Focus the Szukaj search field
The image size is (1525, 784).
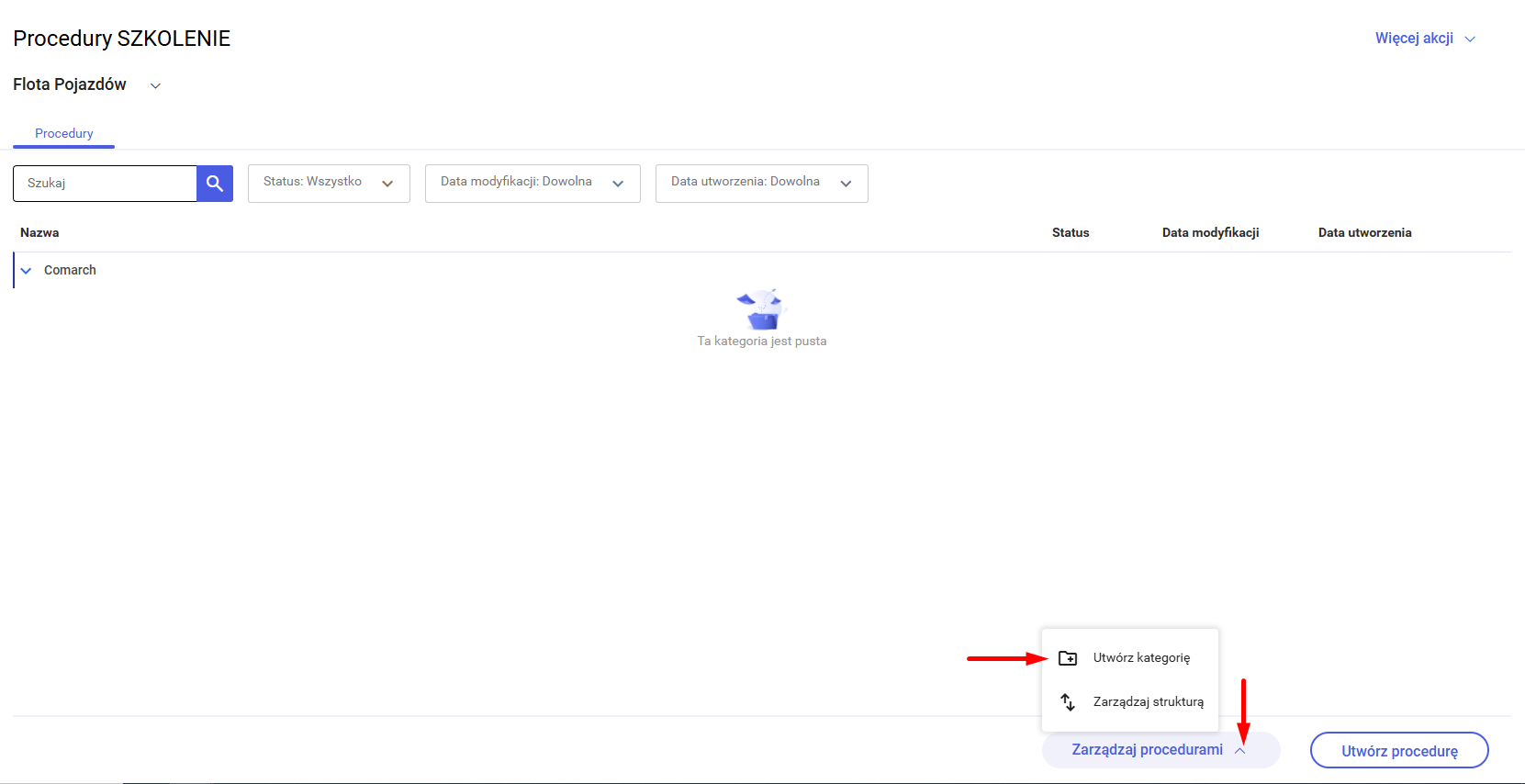105,184
